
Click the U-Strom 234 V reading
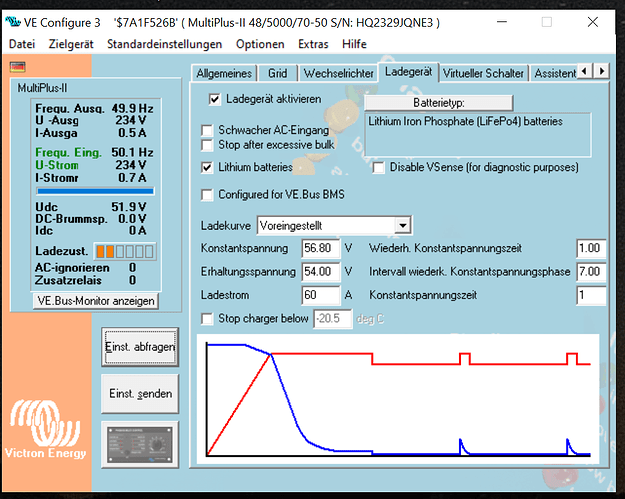[90, 165]
